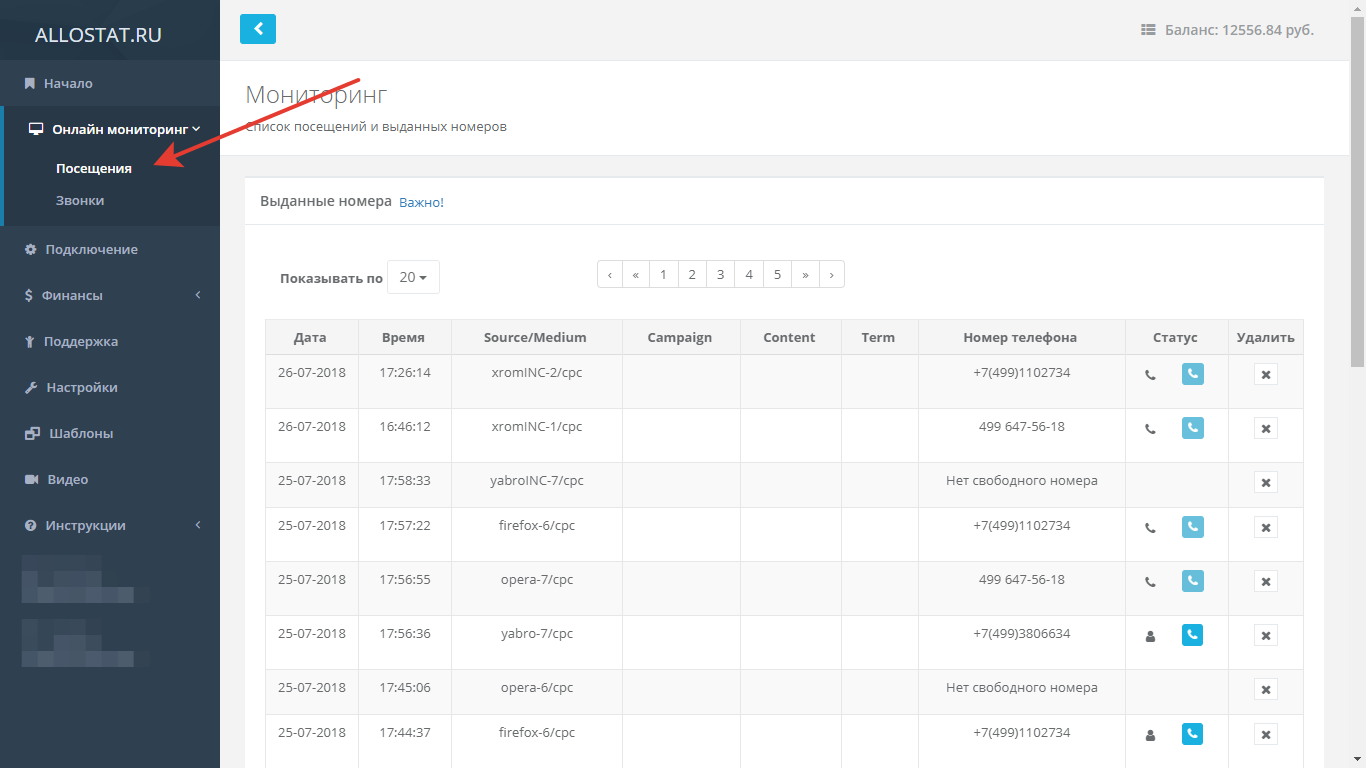Expand the Финансы menu
1366x768 pixels.
coord(110,295)
